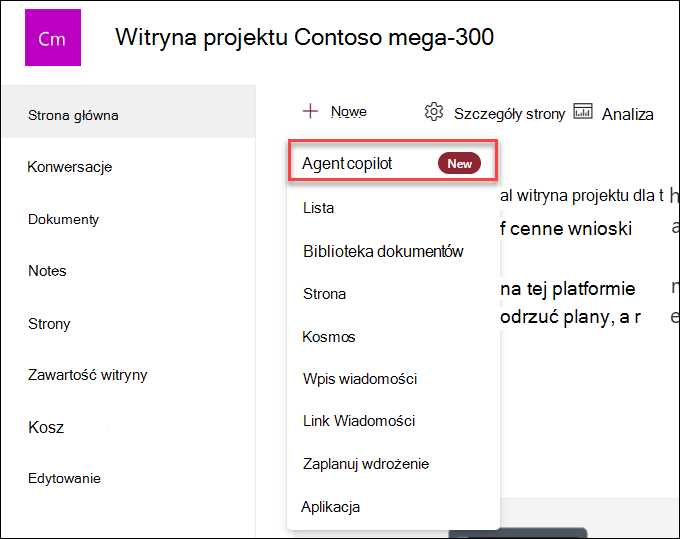Choose Zaplanuj wdrożenie menu entry
Viewport: 680px width, 539px height.
coord(366,464)
